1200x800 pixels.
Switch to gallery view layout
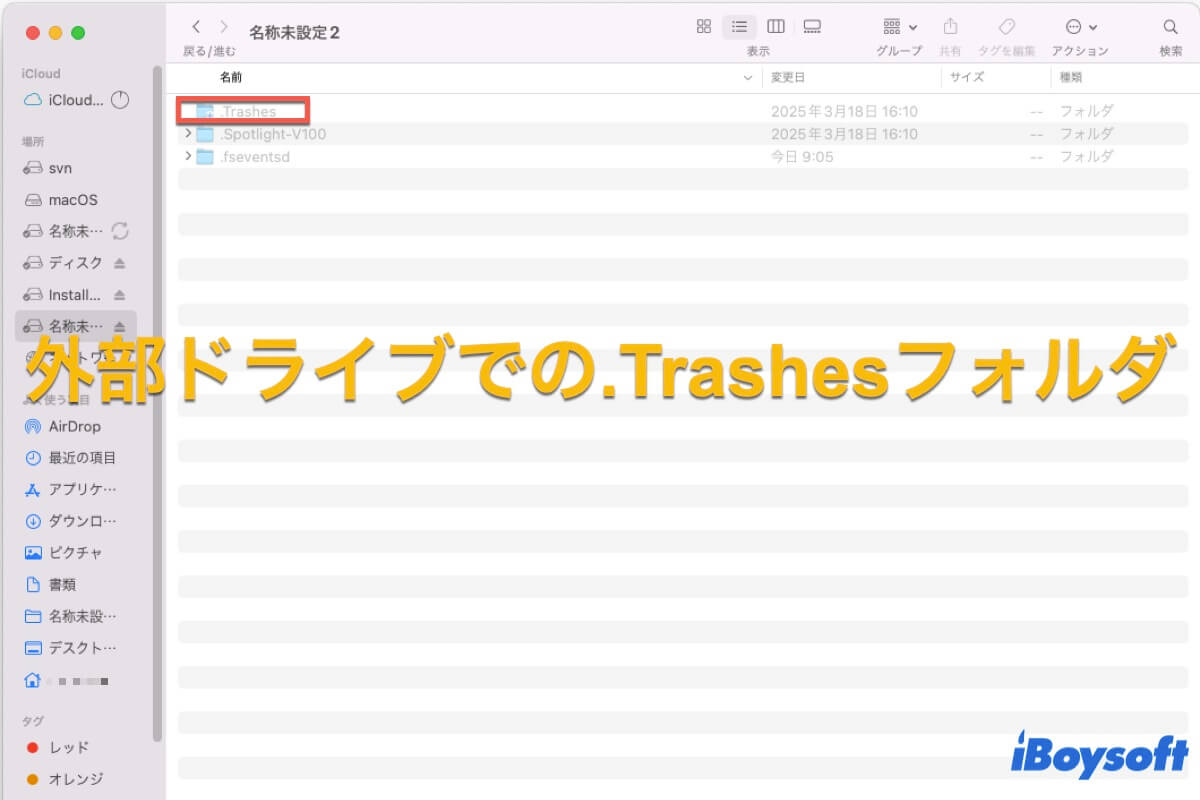[x=812, y=27]
